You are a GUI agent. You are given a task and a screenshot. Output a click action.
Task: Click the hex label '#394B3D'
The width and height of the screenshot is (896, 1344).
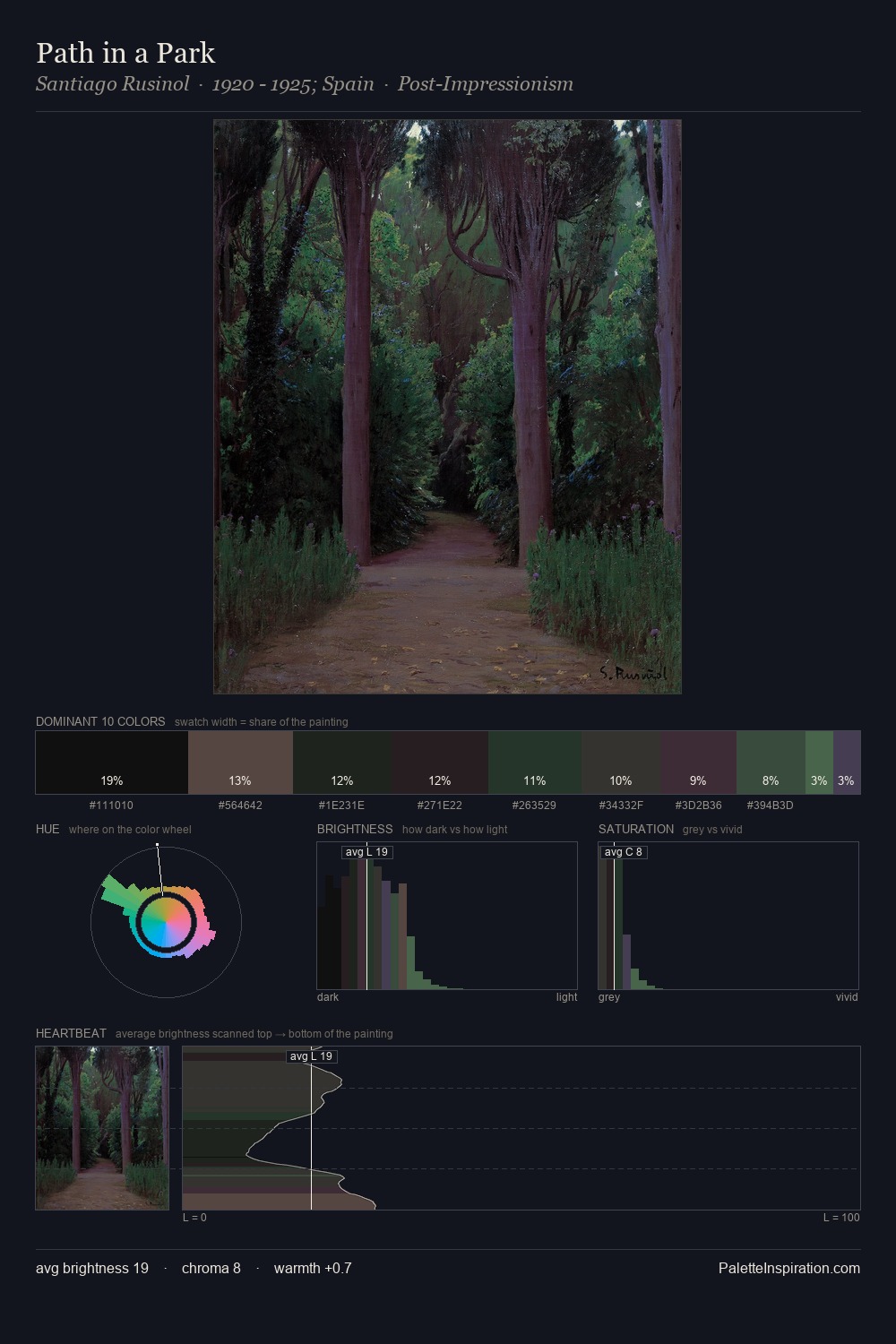770,806
